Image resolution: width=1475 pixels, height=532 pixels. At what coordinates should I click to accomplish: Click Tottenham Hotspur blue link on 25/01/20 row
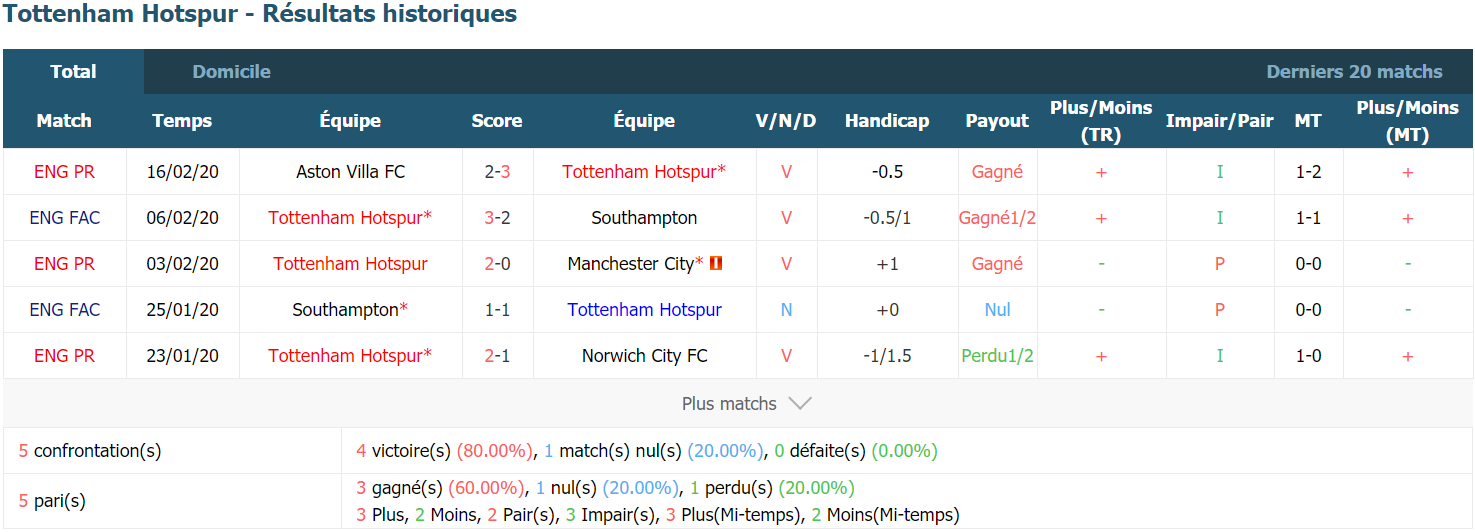point(644,310)
